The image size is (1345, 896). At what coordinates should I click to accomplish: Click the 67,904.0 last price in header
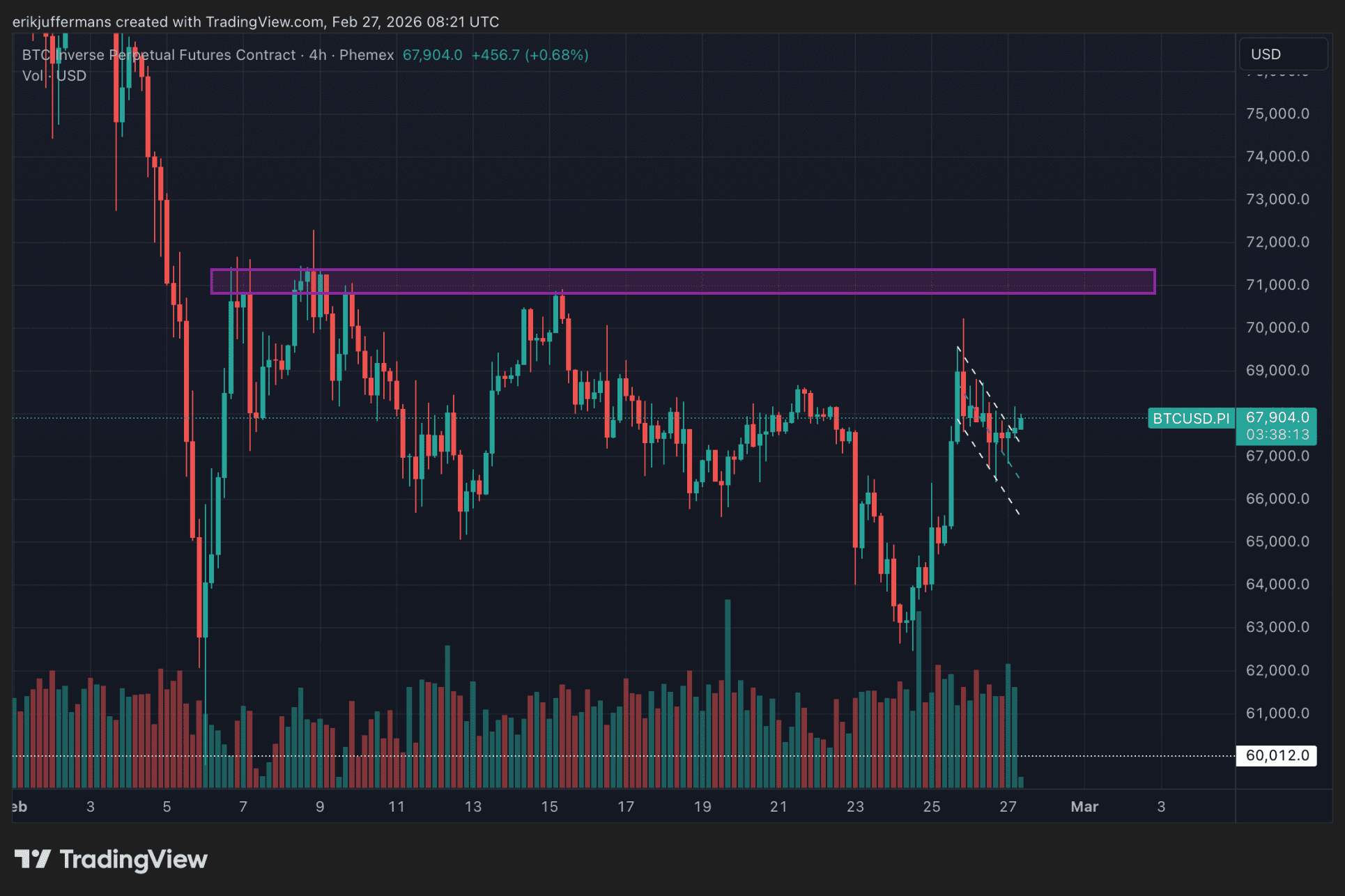click(x=432, y=55)
